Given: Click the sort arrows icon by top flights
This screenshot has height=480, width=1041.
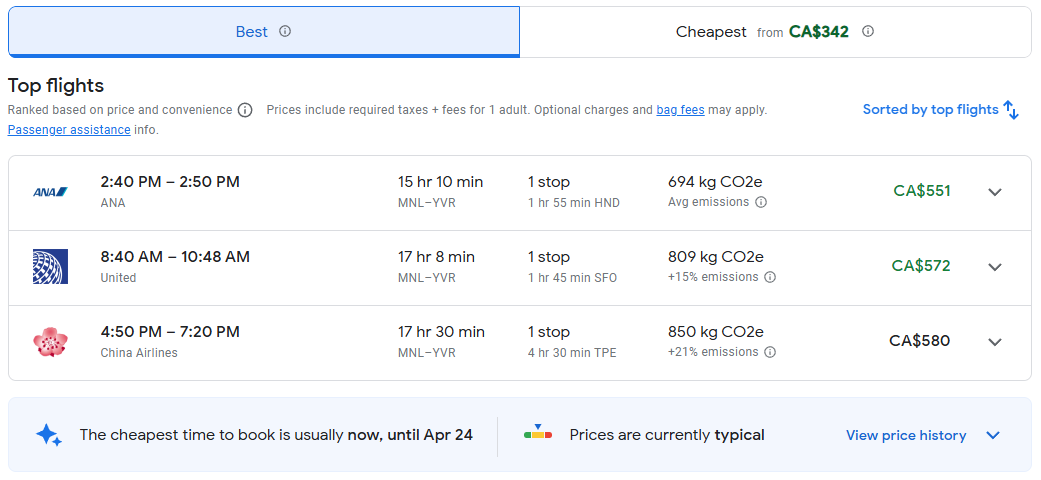Looking at the screenshot, I should coord(1011,110).
